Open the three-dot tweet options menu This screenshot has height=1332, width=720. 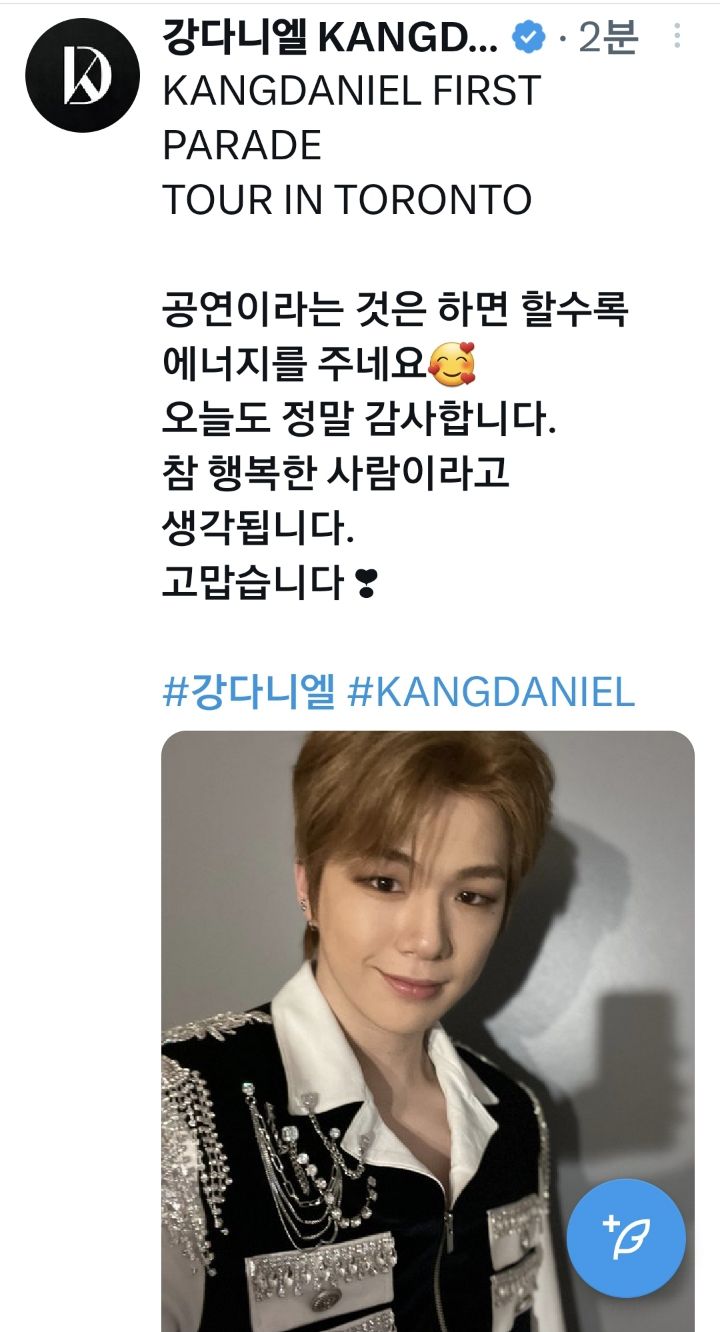pos(677,37)
